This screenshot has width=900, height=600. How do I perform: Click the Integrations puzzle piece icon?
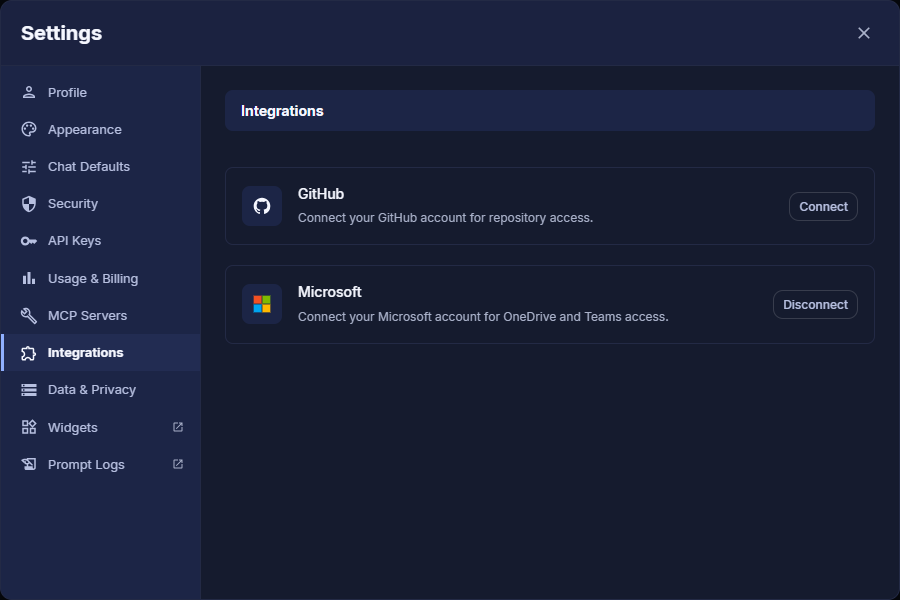pyautogui.click(x=29, y=353)
